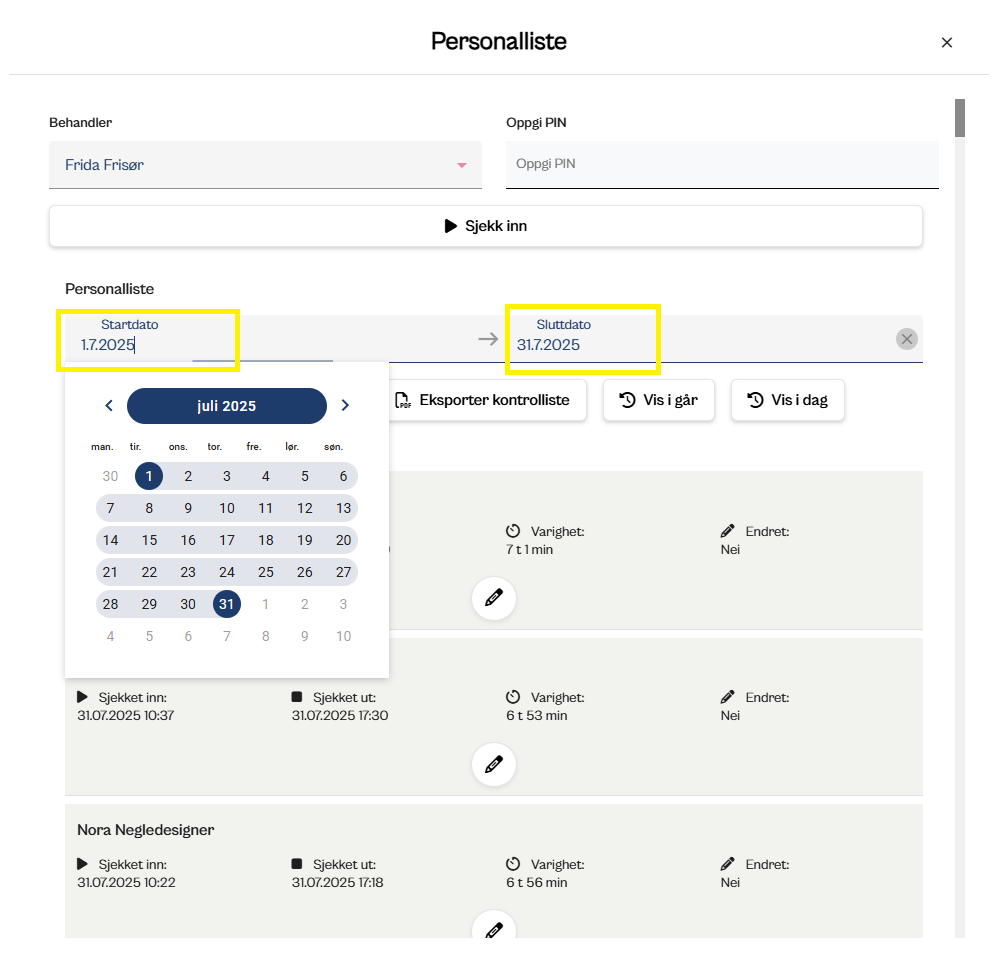Screen dimensions: 996x971
Task: Click Eksporter kontrolliste button
Action: (x=485, y=400)
